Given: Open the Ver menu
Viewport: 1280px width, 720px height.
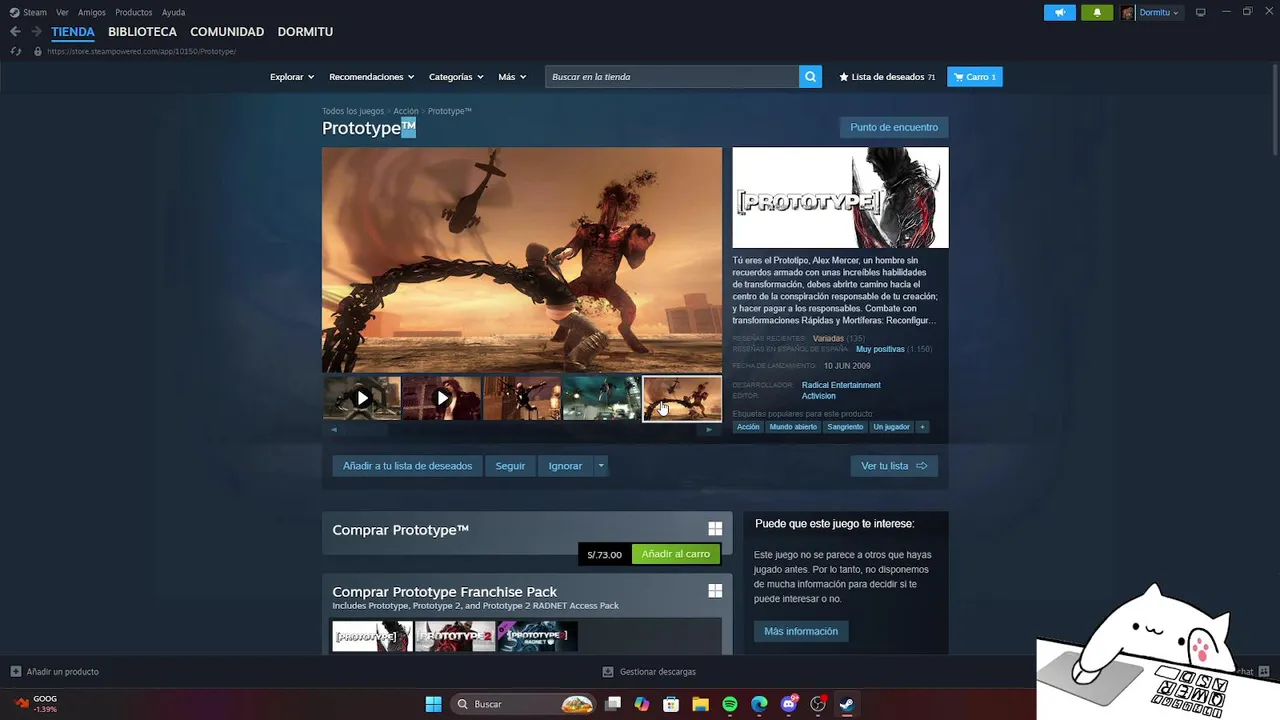Looking at the screenshot, I should (x=62, y=12).
